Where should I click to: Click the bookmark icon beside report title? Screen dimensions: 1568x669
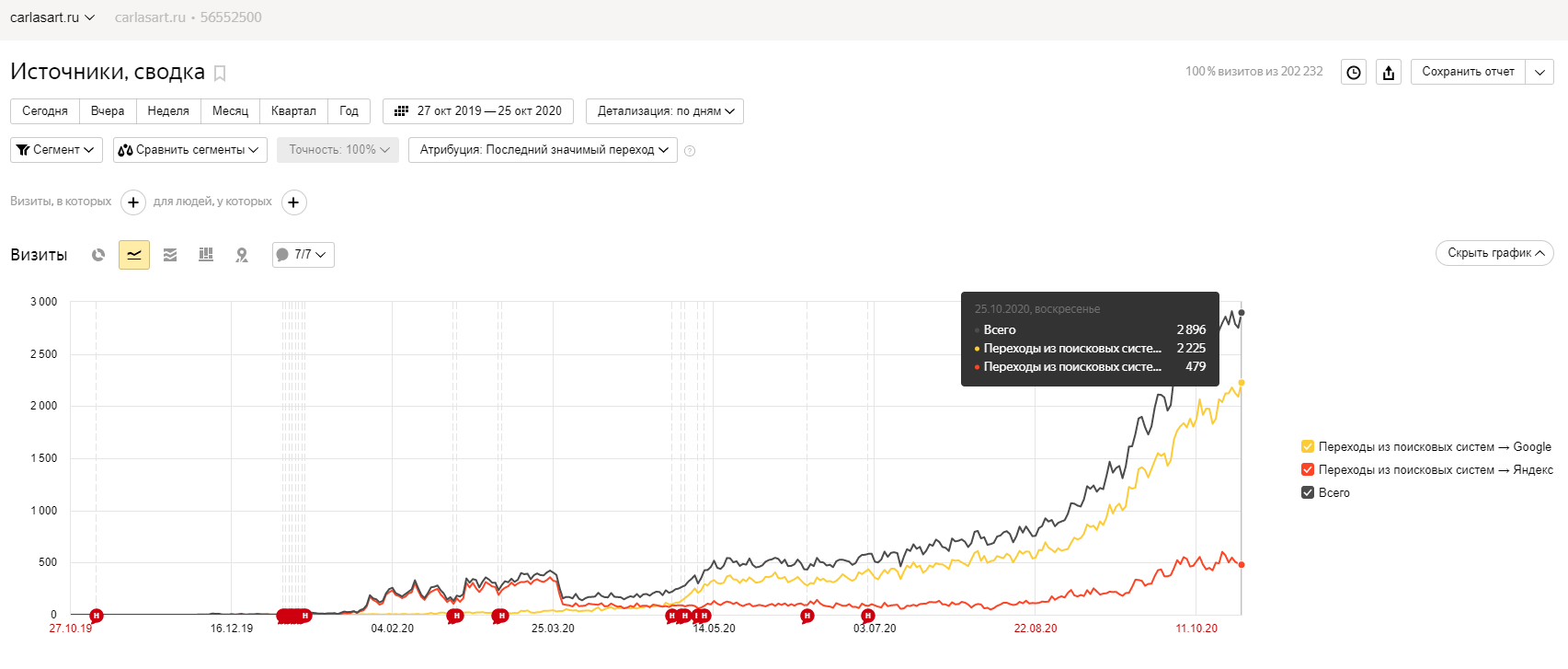point(220,74)
